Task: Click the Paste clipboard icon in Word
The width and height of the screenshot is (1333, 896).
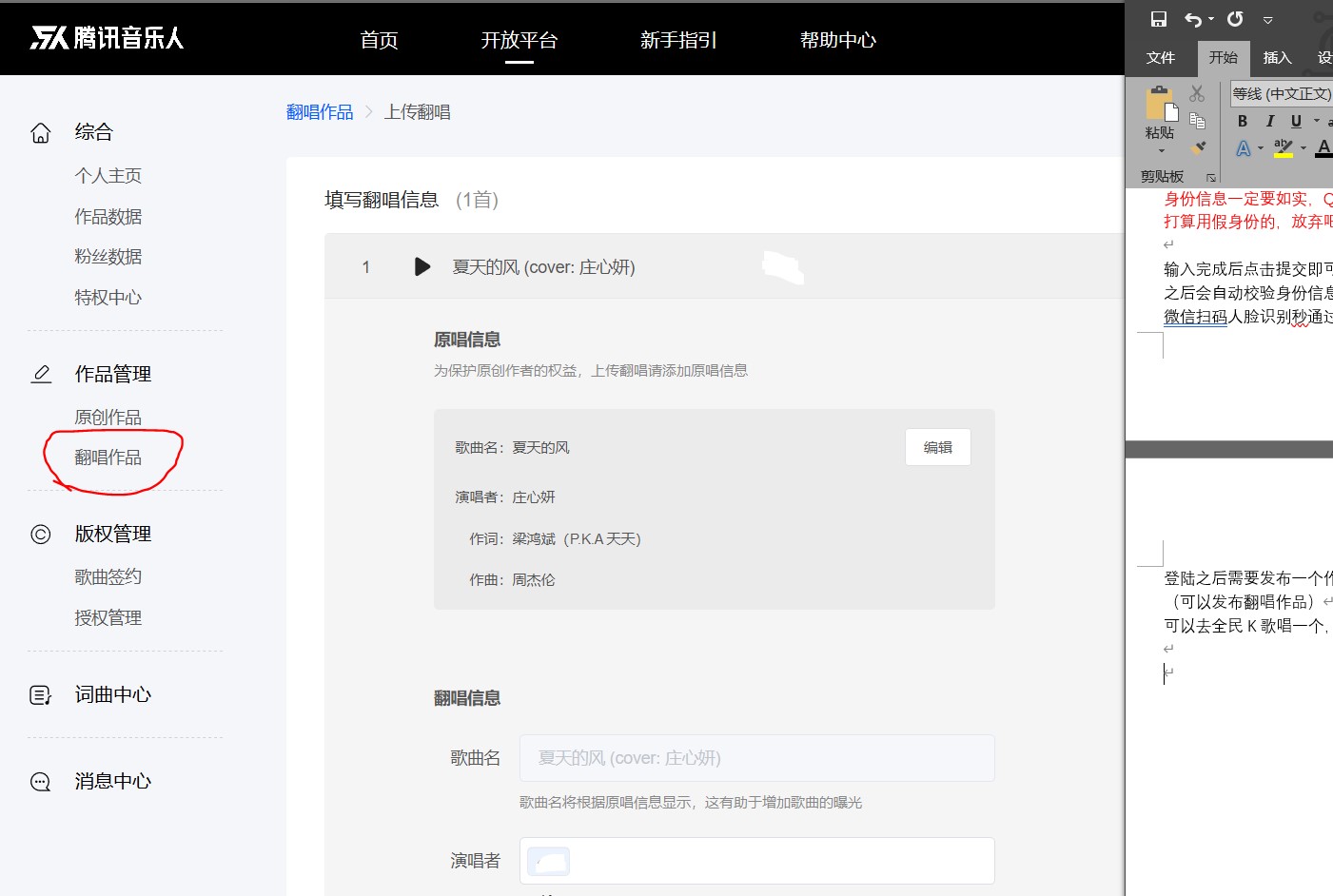Action: [x=1160, y=104]
